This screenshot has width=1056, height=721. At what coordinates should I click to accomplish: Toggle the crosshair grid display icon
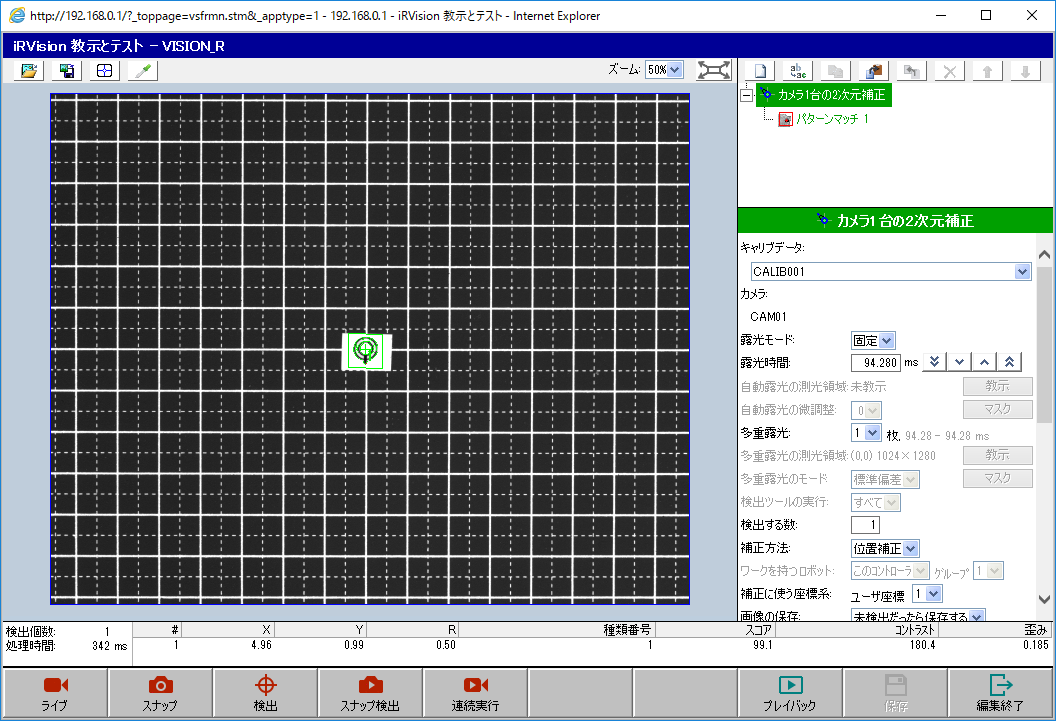pos(104,71)
